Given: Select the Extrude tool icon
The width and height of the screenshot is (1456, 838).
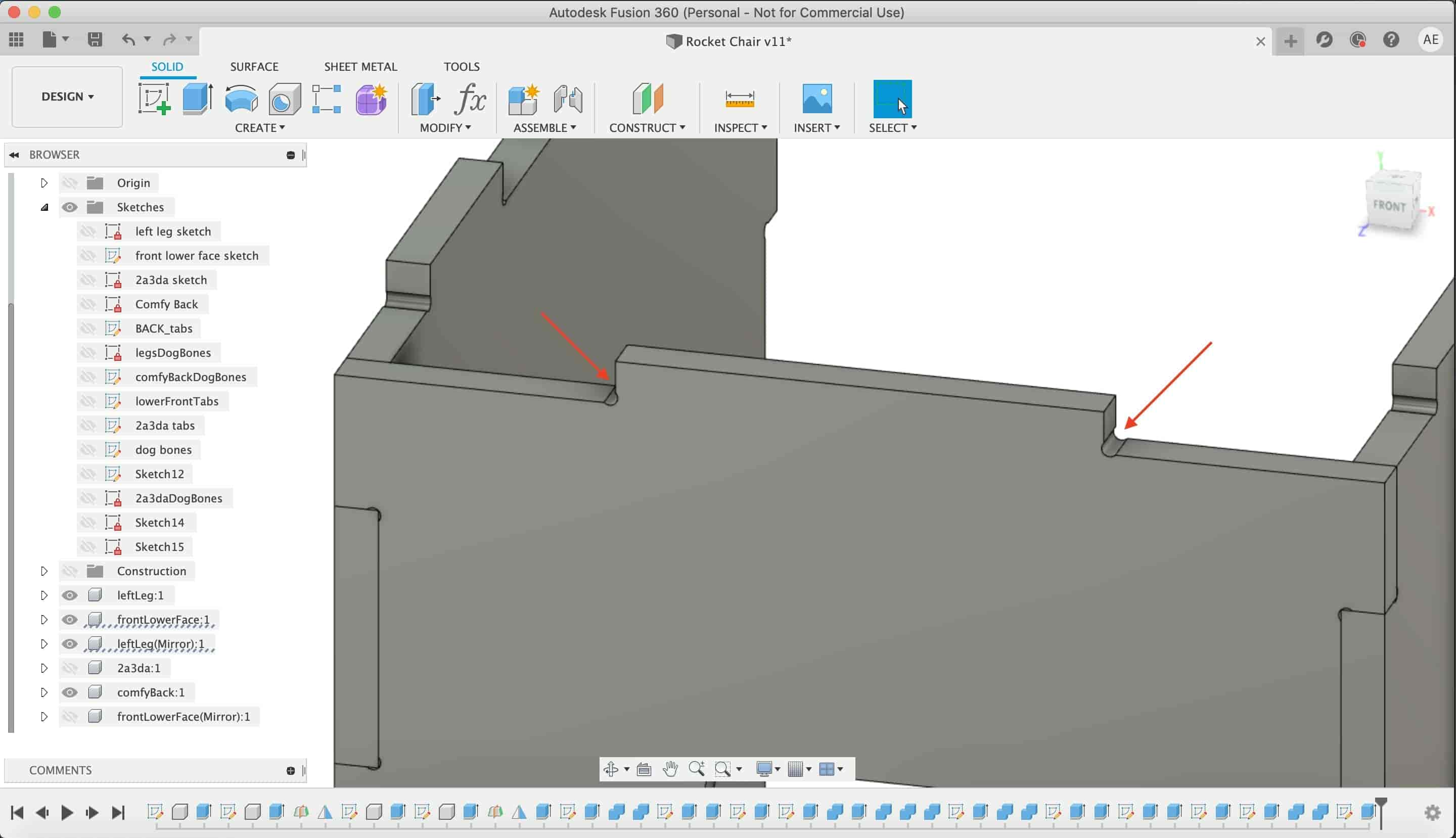Looking at the screenshot, I should pos(198,99).
